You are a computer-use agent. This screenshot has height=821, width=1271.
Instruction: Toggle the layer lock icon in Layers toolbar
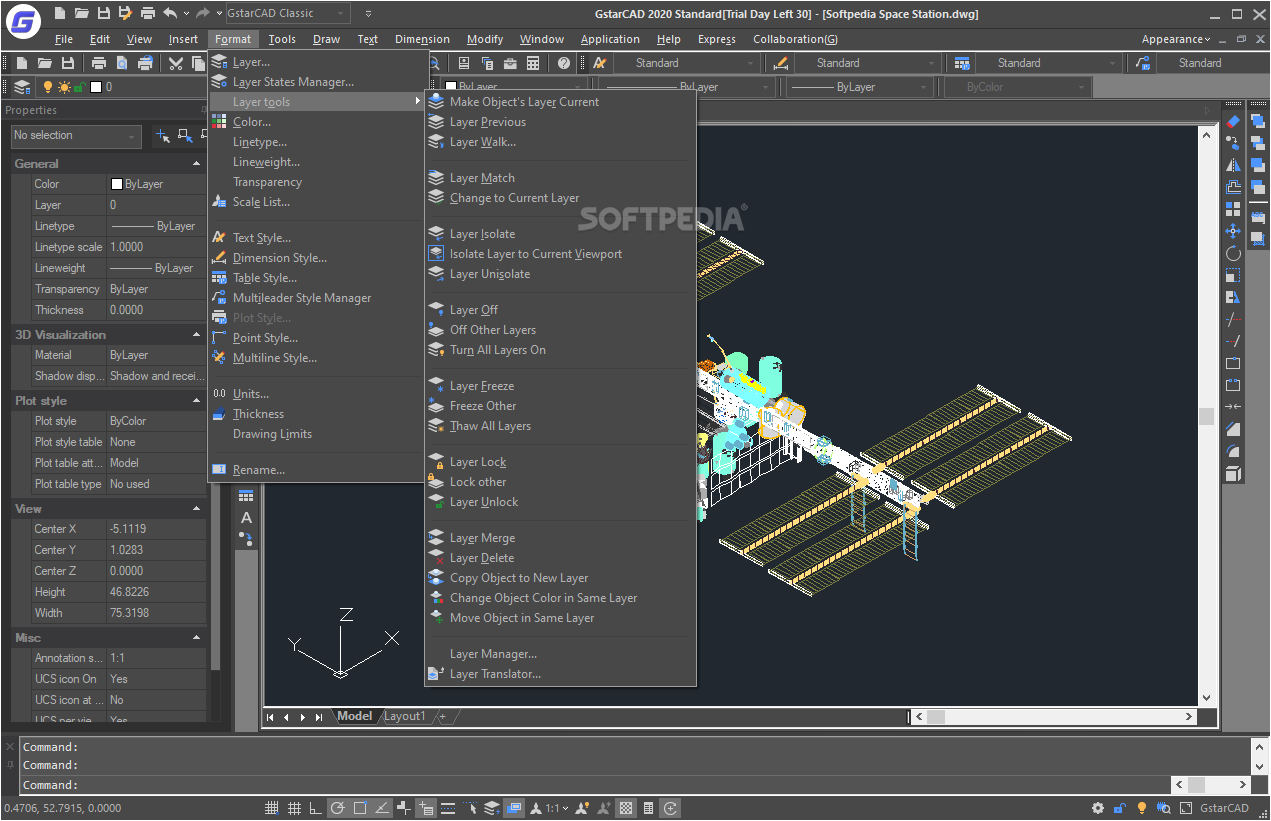(x=79, y=87)
